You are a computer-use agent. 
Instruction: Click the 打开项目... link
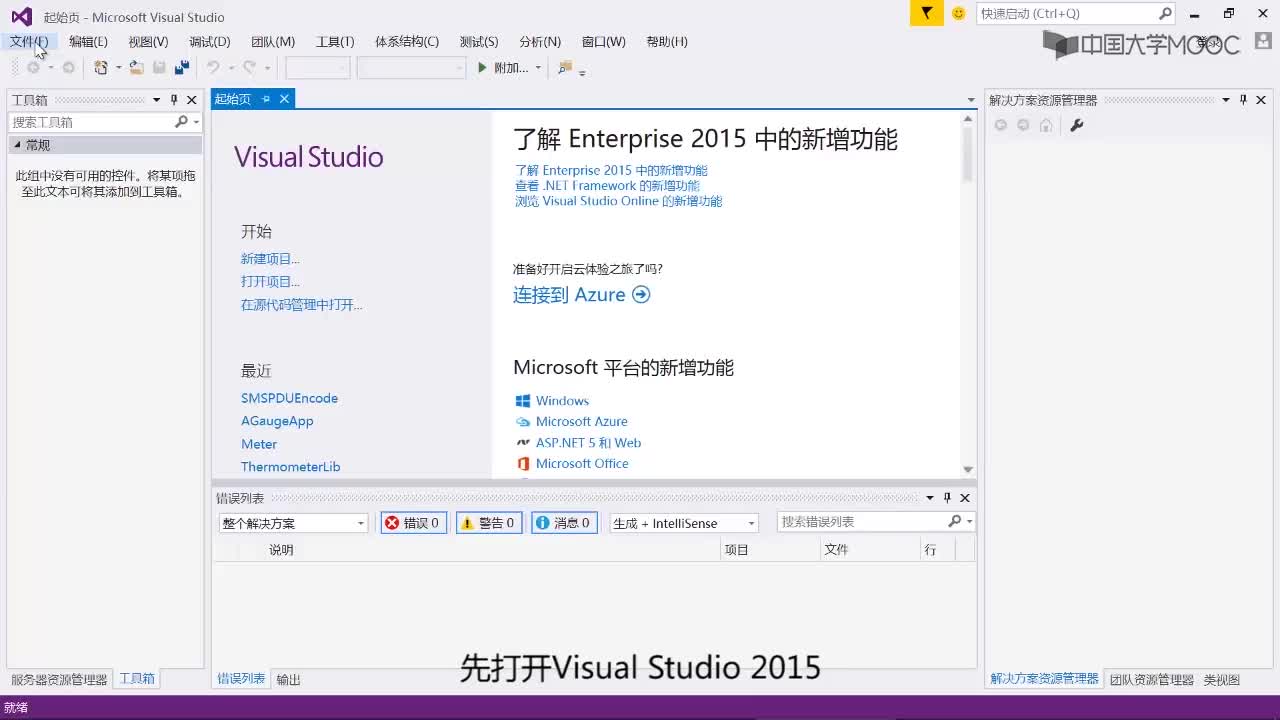click(270, 282)
